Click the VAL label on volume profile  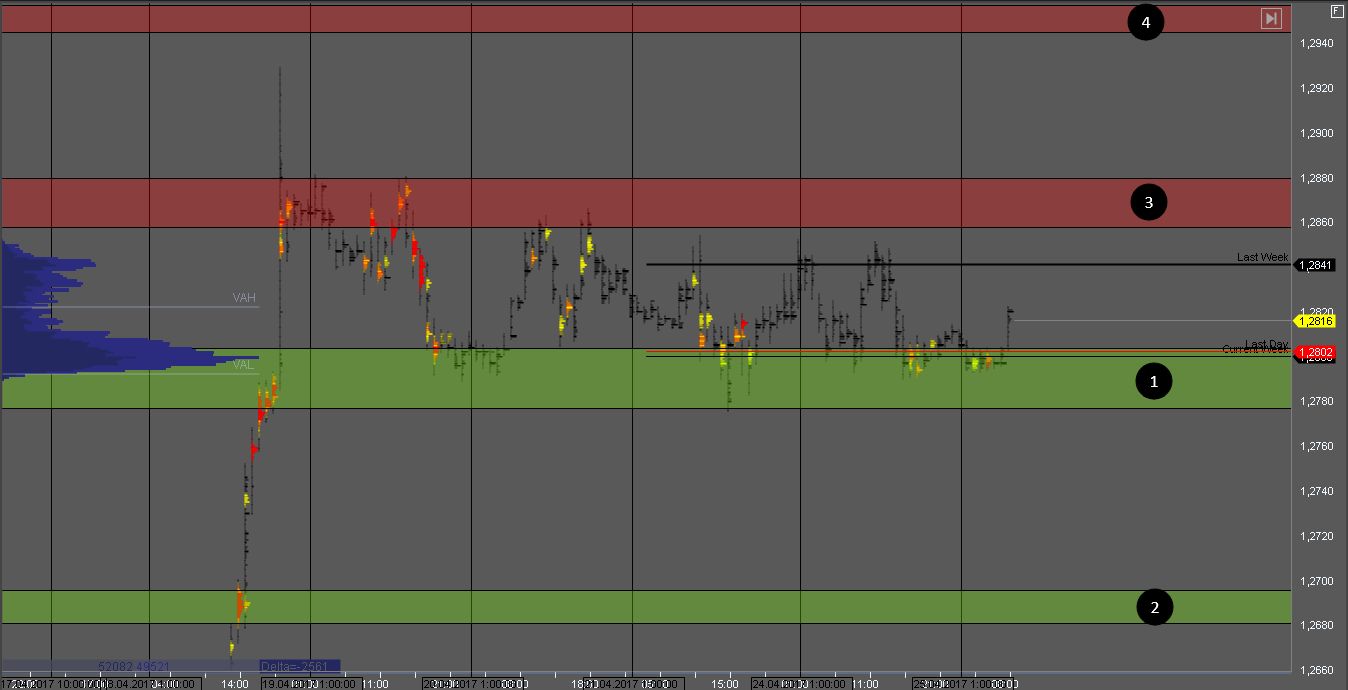pyautogui.click(x=243, y=365)
